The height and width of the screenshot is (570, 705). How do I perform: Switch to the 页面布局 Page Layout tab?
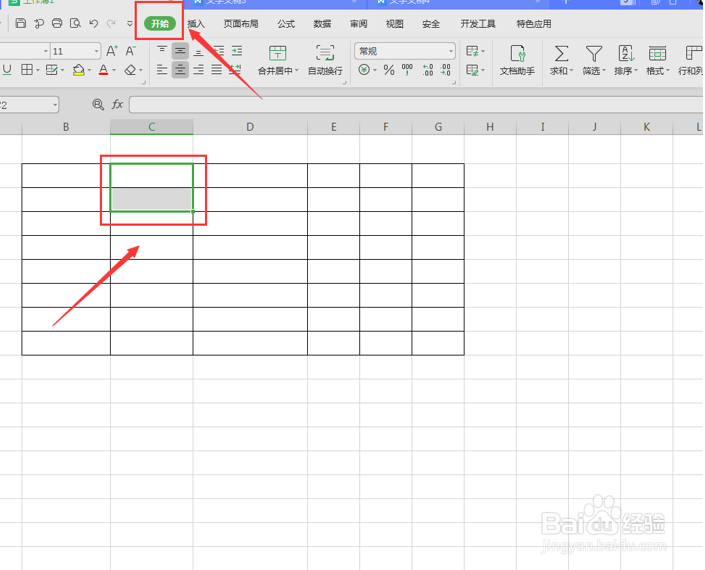click(241, 24)
